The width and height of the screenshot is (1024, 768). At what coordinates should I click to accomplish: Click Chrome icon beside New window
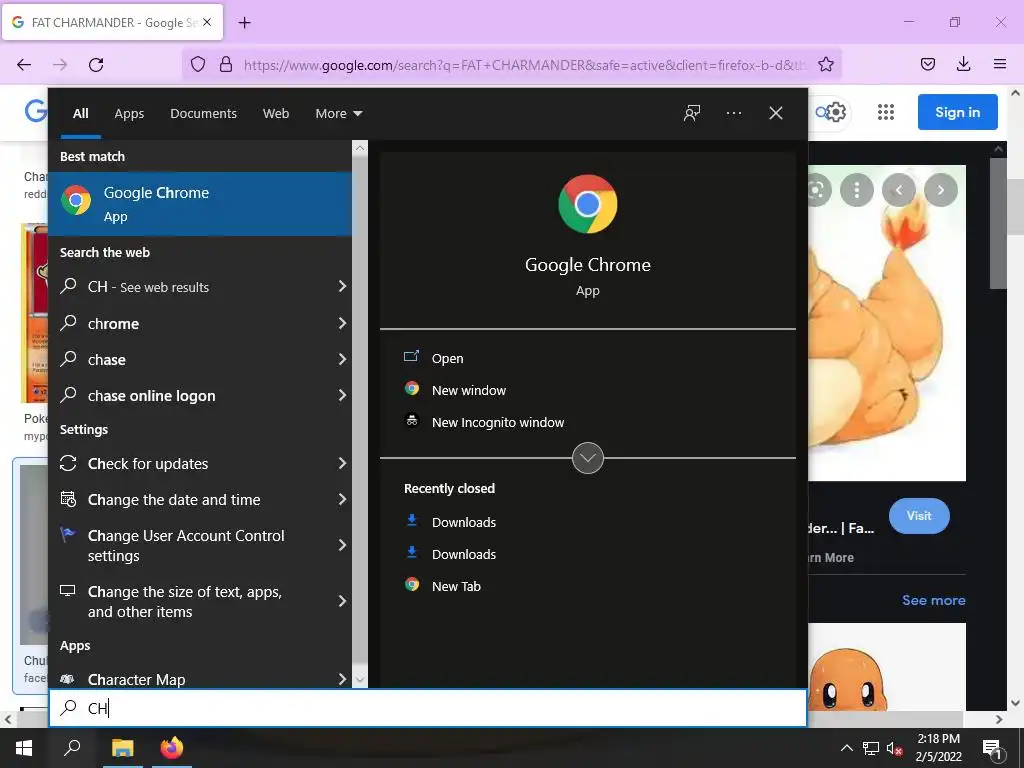point(411,389)
